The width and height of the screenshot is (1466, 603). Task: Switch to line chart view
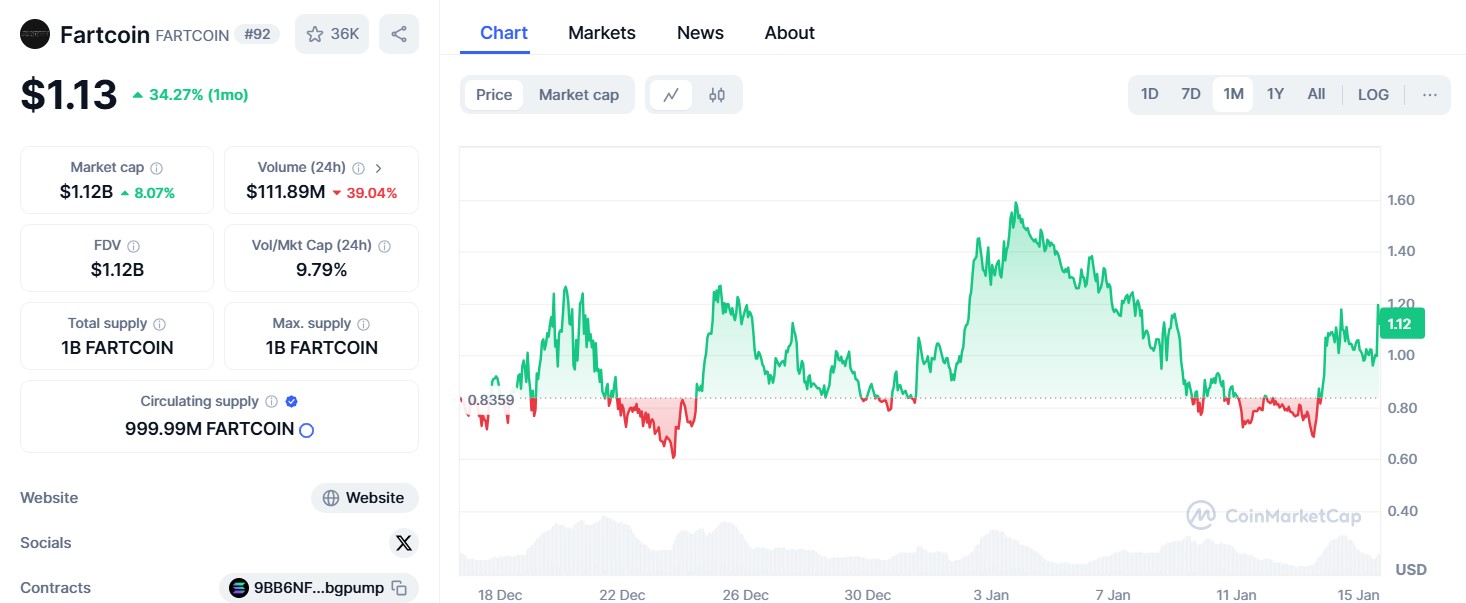click(x=671, y=95)
